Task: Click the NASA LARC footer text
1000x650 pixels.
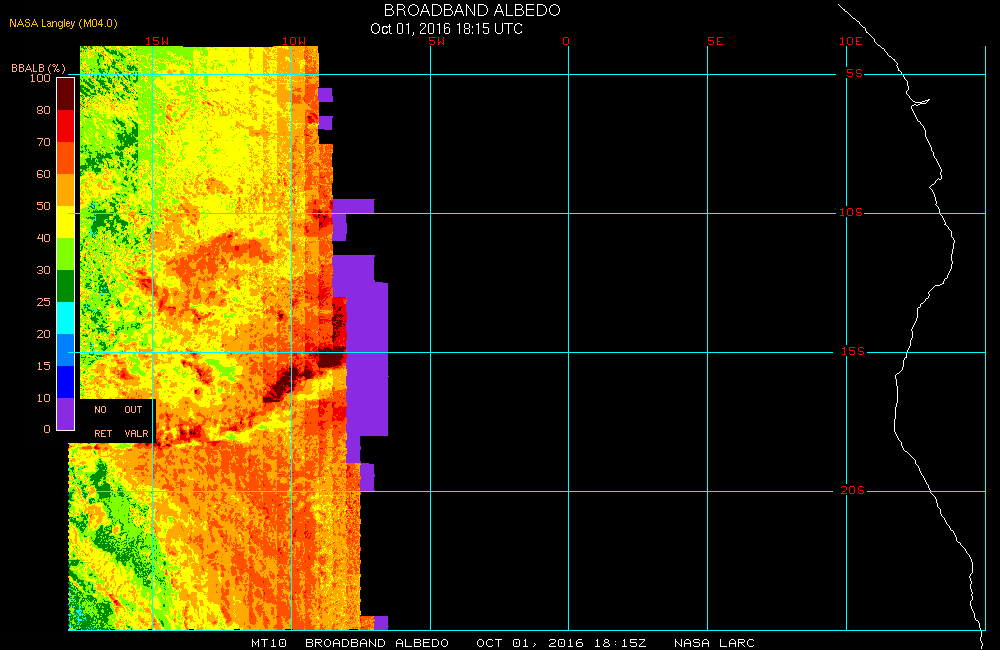Action: coord(714,643)
